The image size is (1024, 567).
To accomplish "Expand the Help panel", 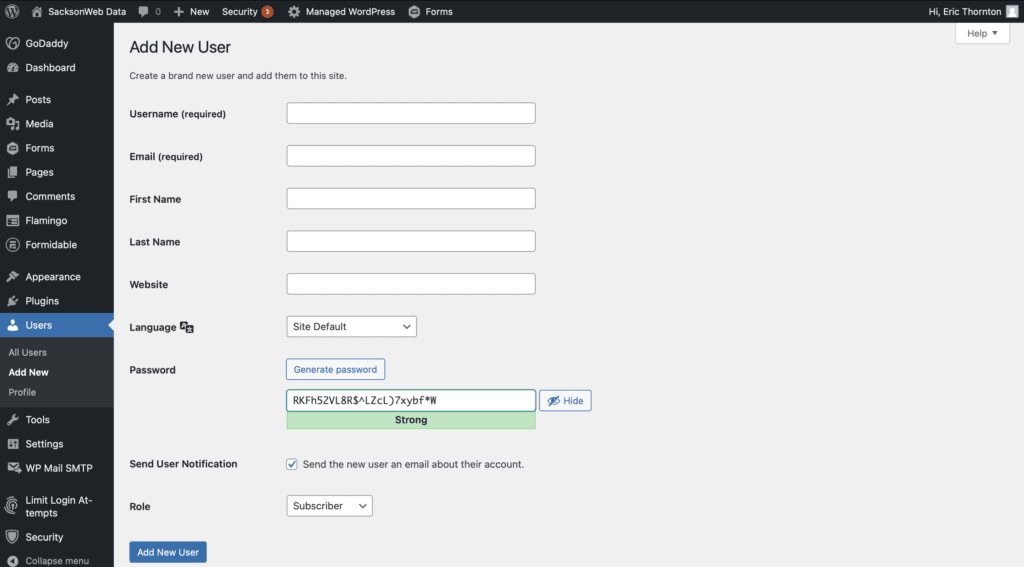I will pyautogui.click(x=982, y=33).
